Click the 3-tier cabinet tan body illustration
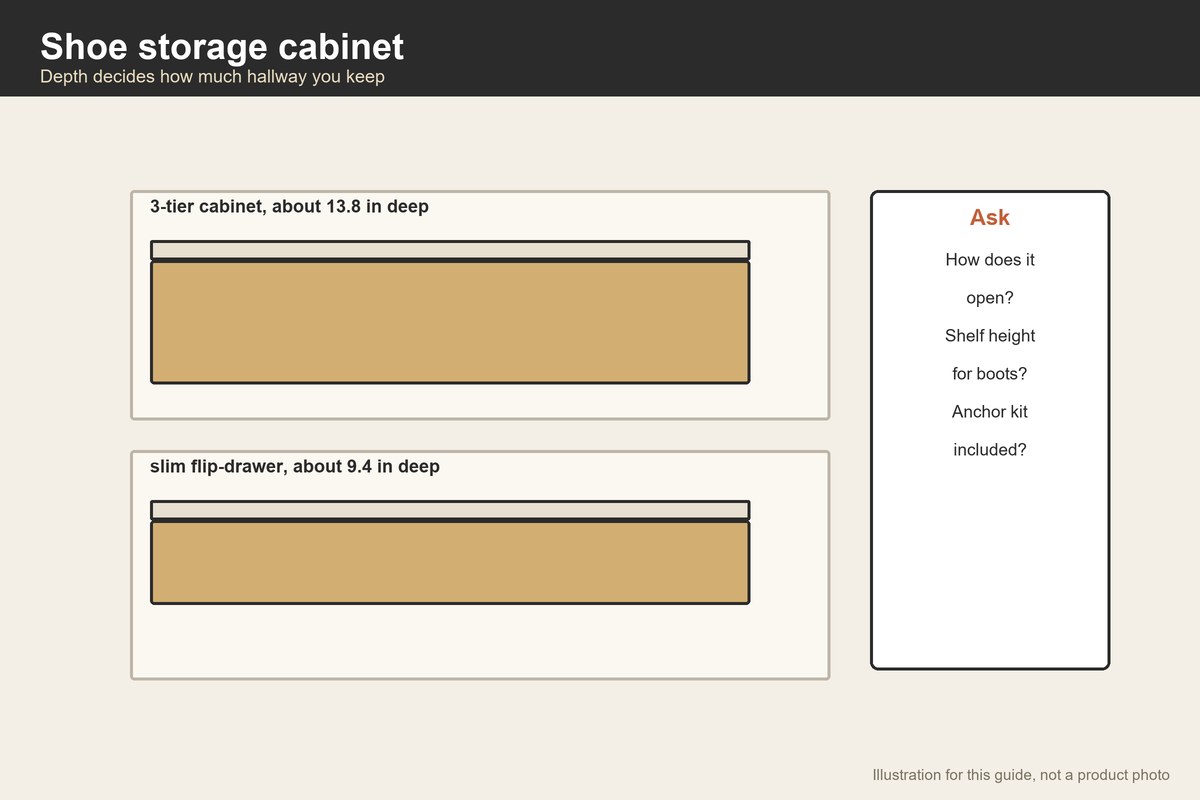 point(450,322)
